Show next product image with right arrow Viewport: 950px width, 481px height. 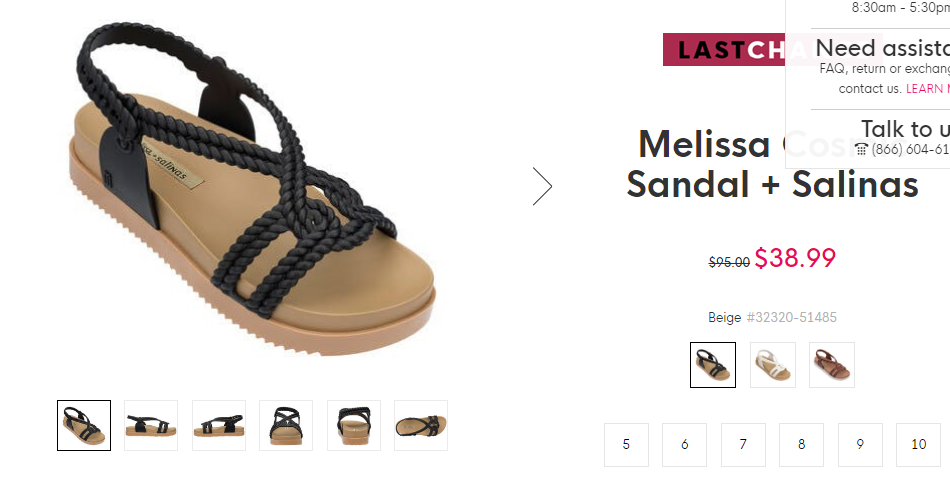tap(542, 187)
